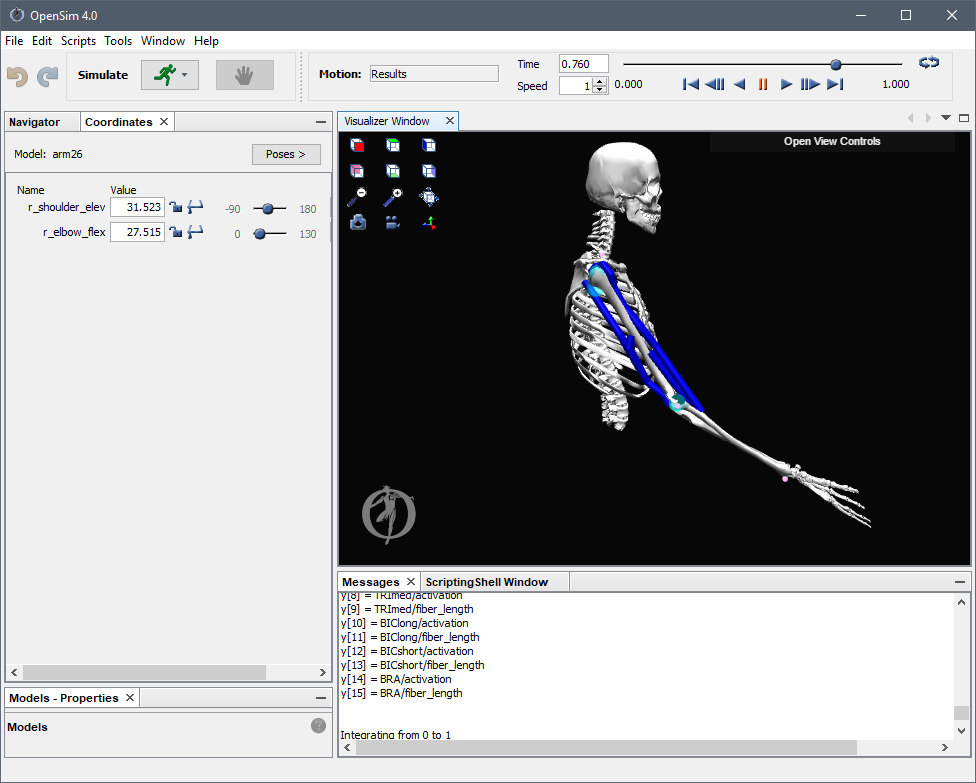Click the Messages vertical scrollbar down arrow

tap(961, 731)
